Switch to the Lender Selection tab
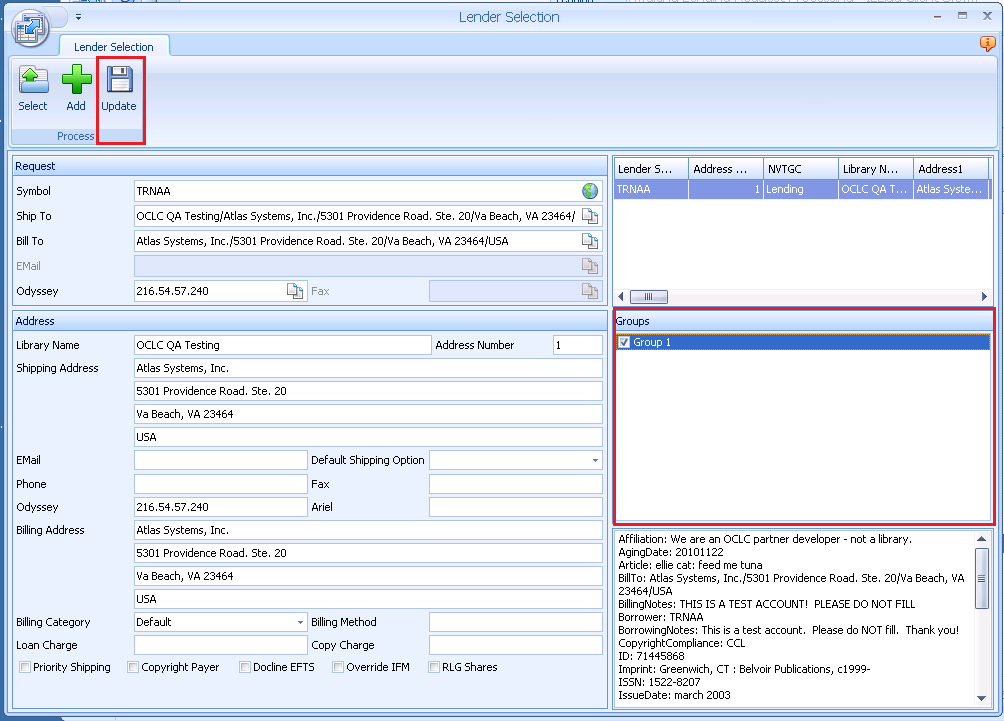Screen dimensions: 1004x721 [x=114, y=47]
